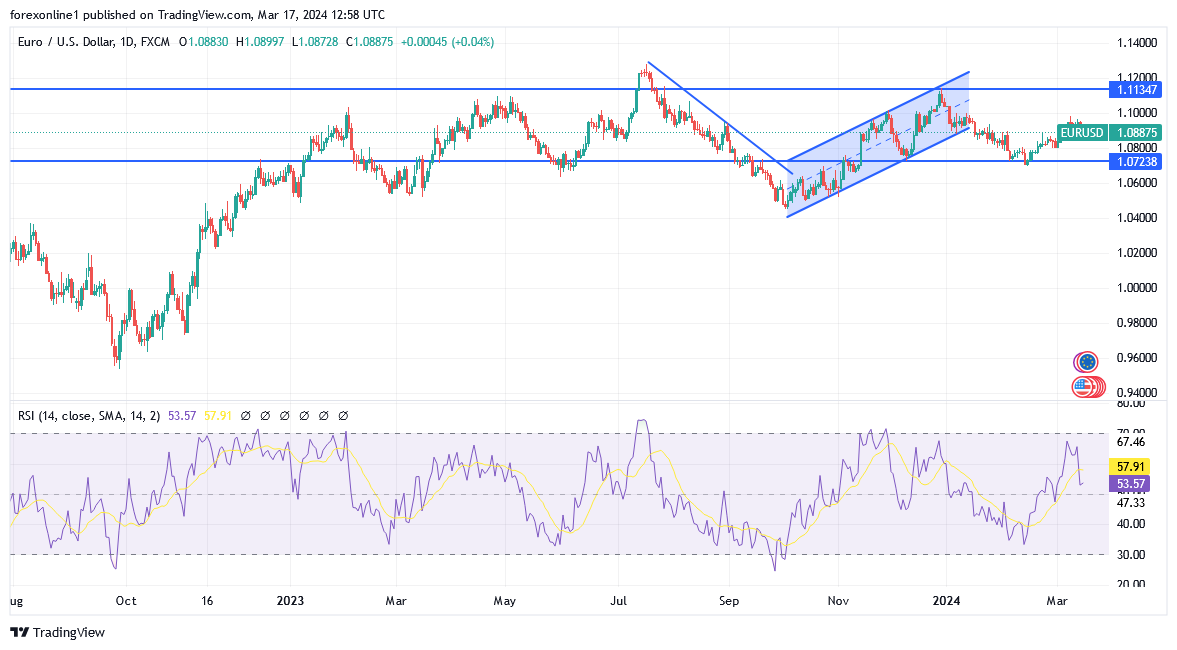Viewport: 1177px width, 650px height.
Task: Click the 67.46 RSI scale value
Action: pyautogui.click(x=1130, y=442)
